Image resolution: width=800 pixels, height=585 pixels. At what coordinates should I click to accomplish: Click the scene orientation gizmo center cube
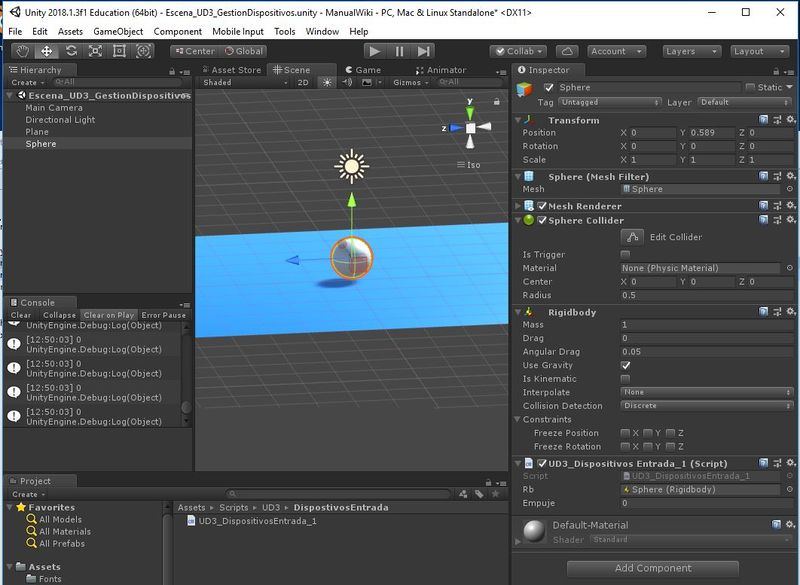pyautogui.click(x=470, y=128)
